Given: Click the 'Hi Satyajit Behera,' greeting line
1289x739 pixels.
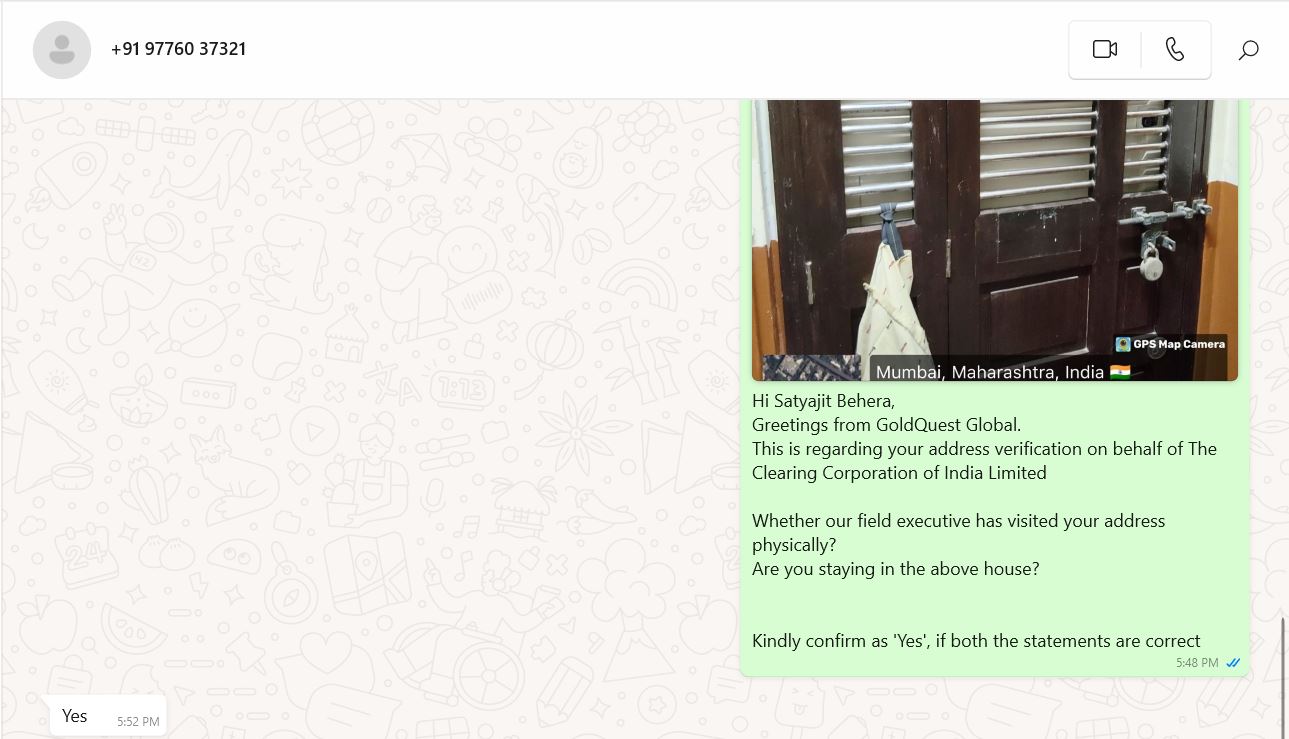Looking at the screenshot, I should [824, 401].
